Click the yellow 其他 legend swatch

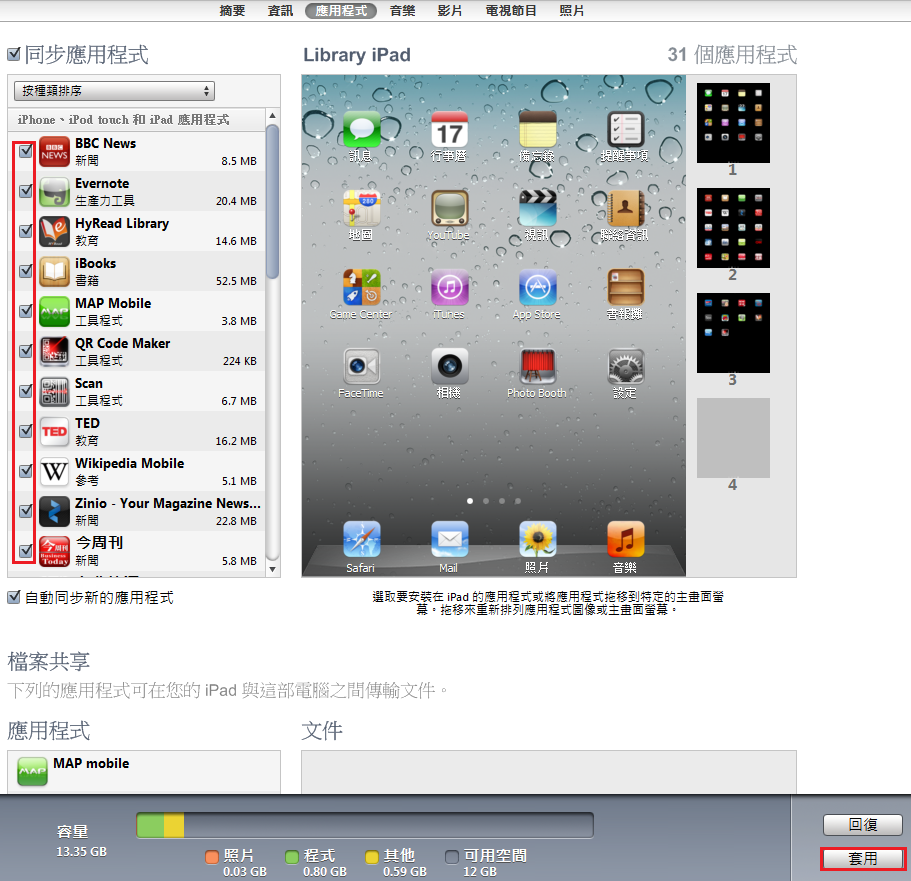(x=372, y=857)
